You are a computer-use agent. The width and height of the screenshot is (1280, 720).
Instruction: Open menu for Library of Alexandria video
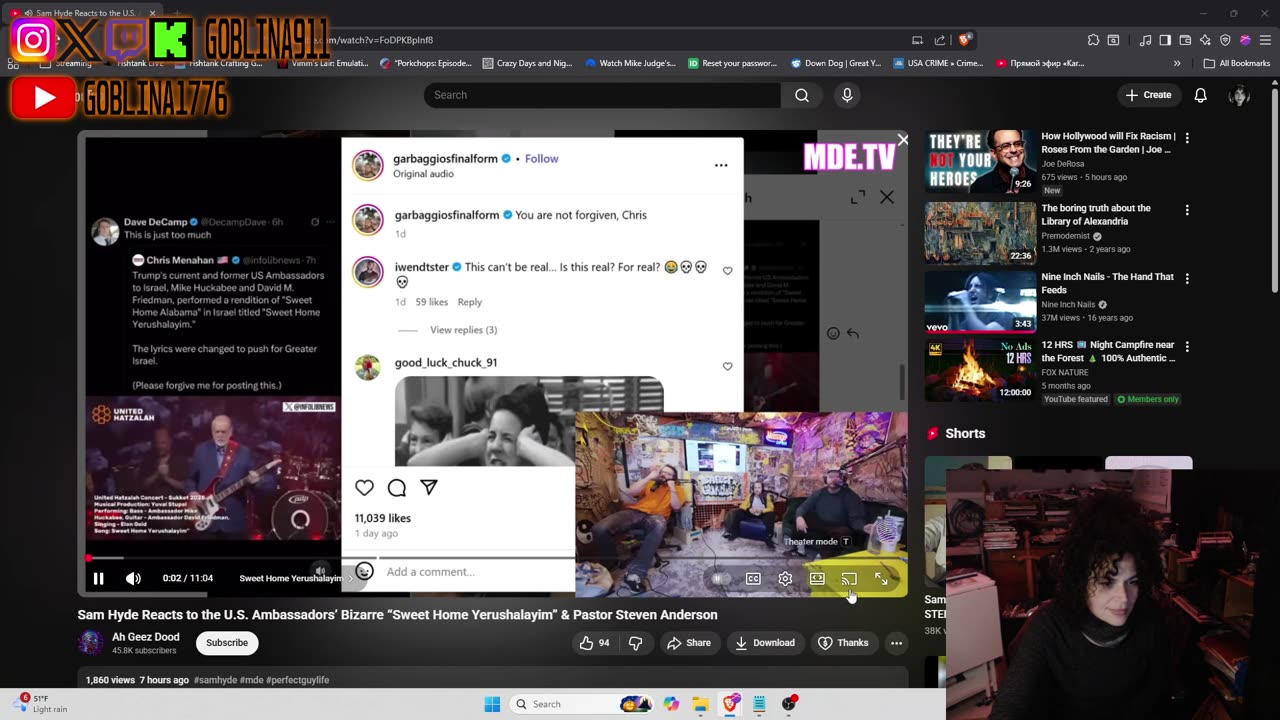pyautogui.click(x=1187, y=211)
